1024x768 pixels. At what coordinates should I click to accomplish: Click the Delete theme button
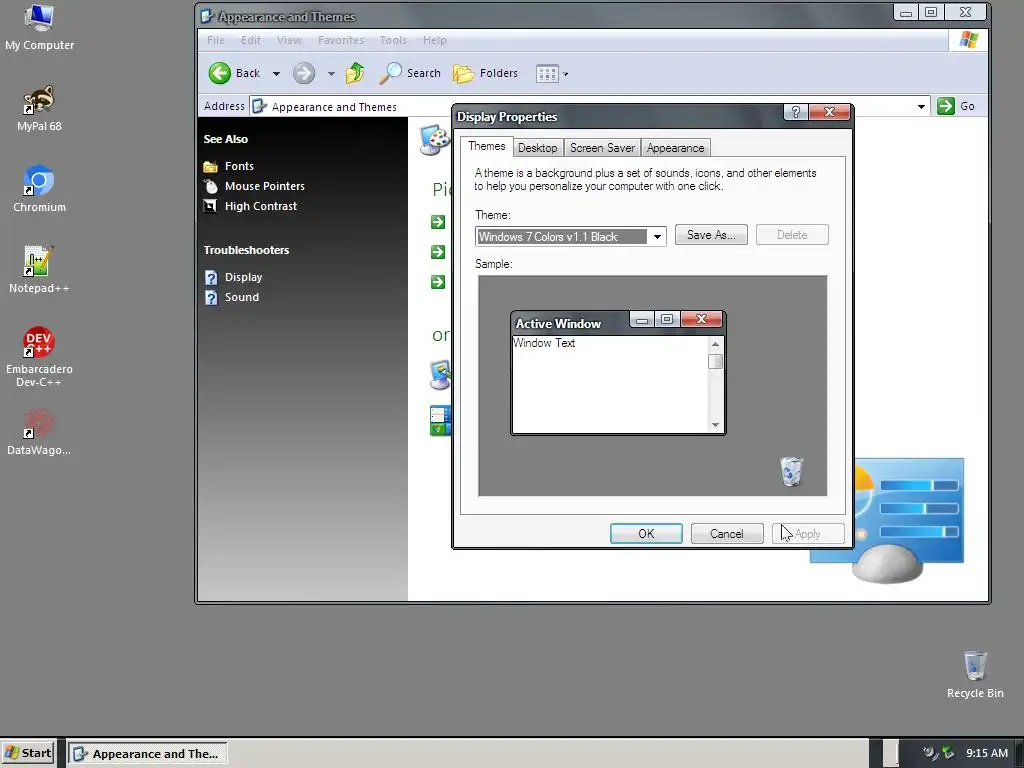(x=792, y=235)
